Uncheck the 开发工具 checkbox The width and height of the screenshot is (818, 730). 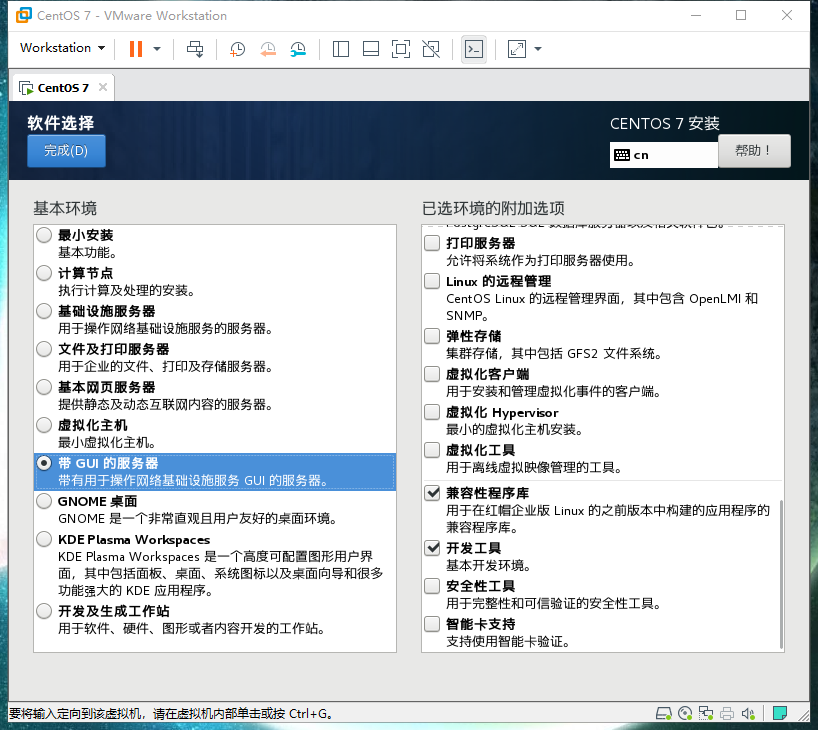coord(432,547)
